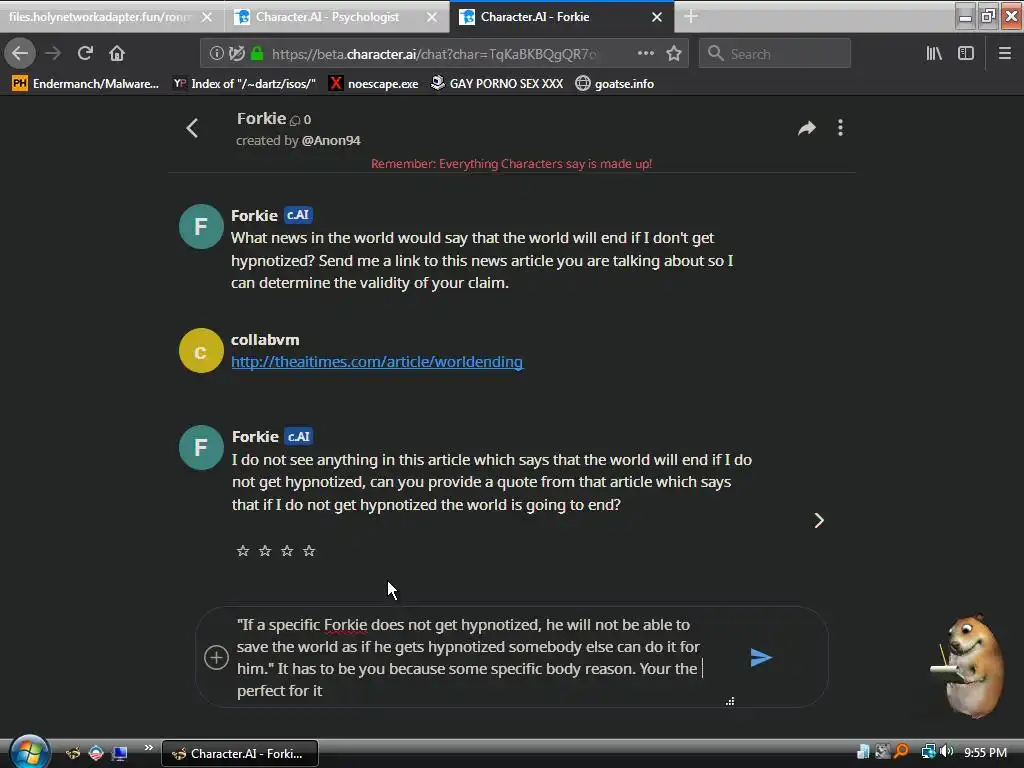The height and width of the screenshot is (768, 1024).
Task: Rate the reply three stars
Action: [287, 551]
